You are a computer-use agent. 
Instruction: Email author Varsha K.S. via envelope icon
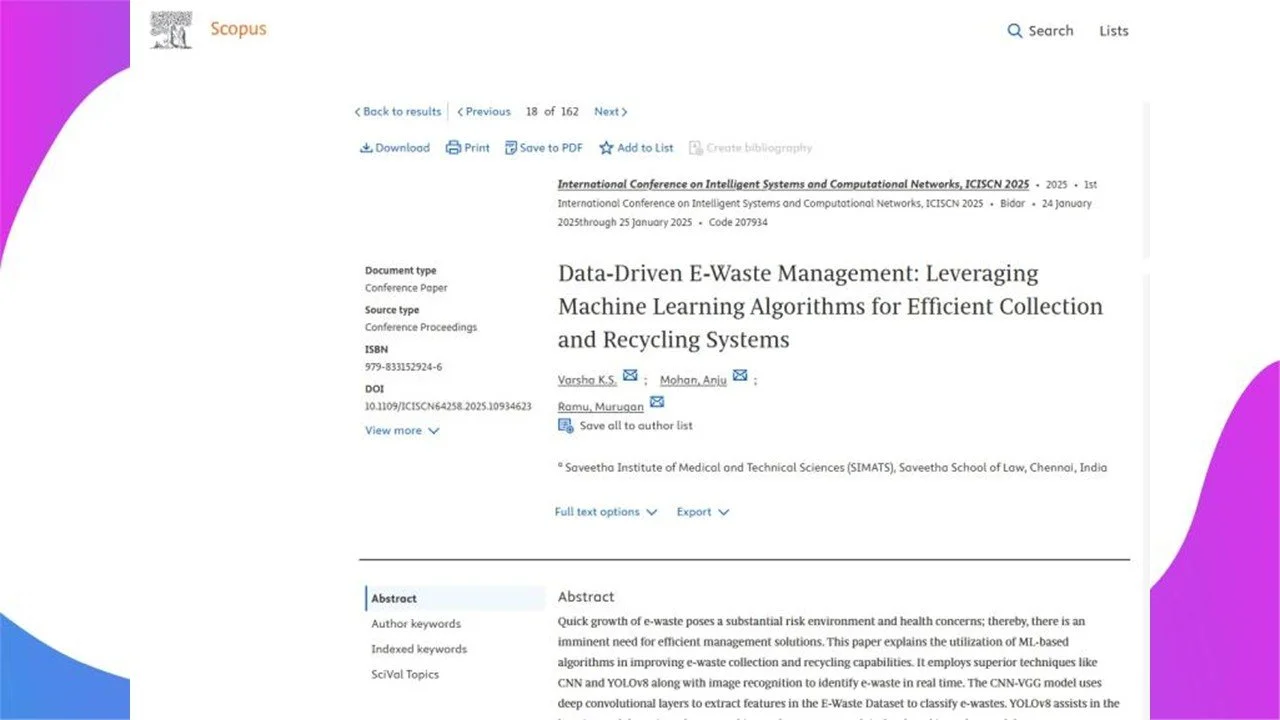[630, 376]
